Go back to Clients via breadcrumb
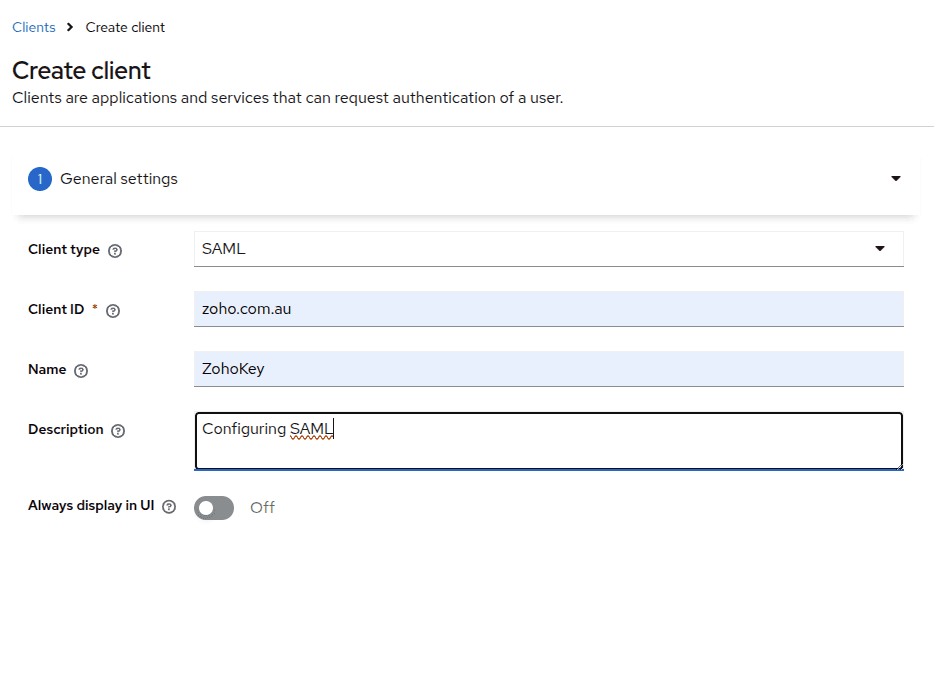This screenshot has height=687, width=934. point(34,28)
